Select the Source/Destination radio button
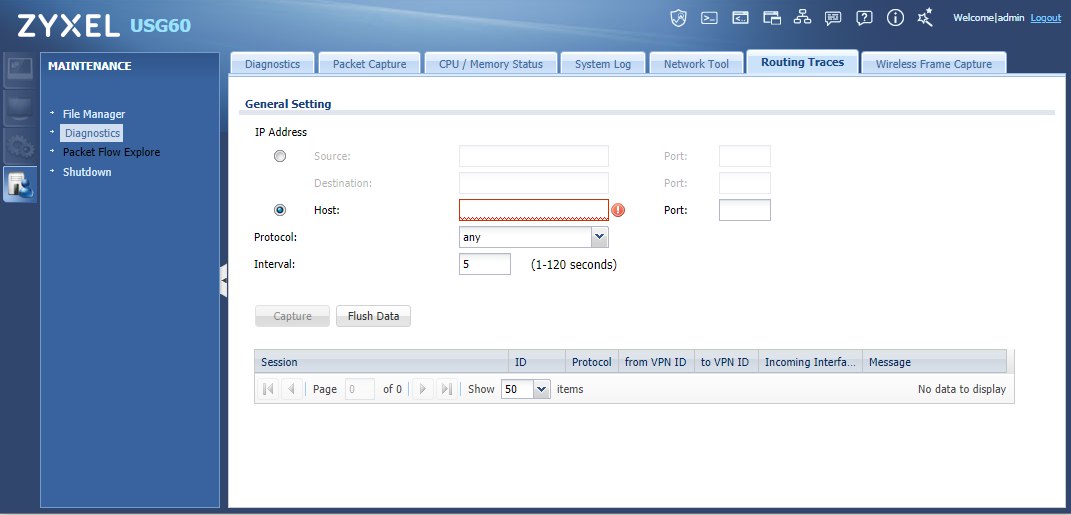 pos(279,156)
